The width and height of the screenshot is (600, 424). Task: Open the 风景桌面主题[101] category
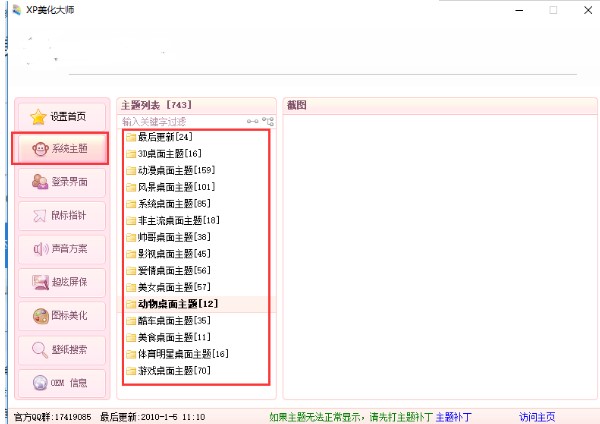tap(170, 187)
